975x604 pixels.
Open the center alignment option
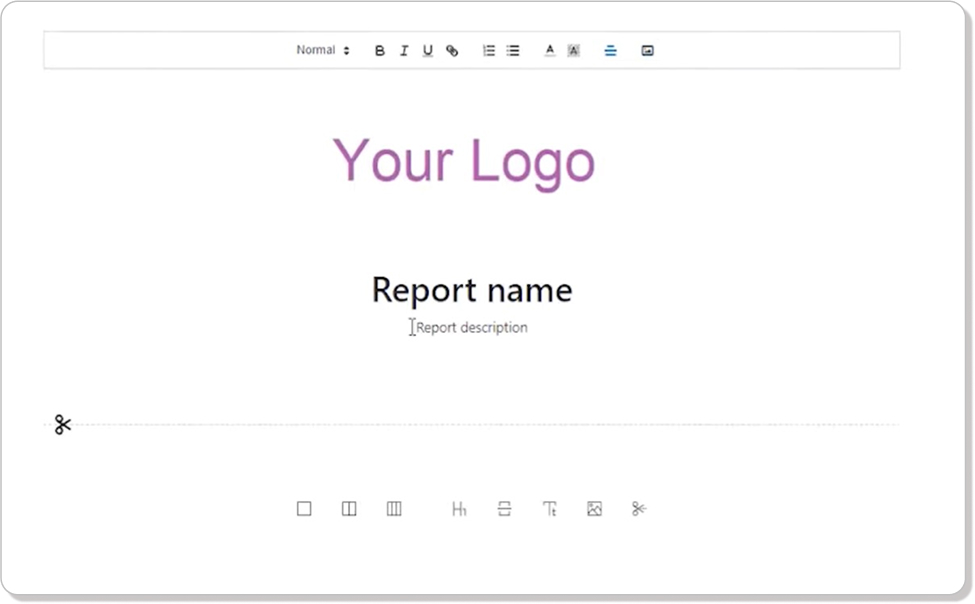(x=611, y=50)
